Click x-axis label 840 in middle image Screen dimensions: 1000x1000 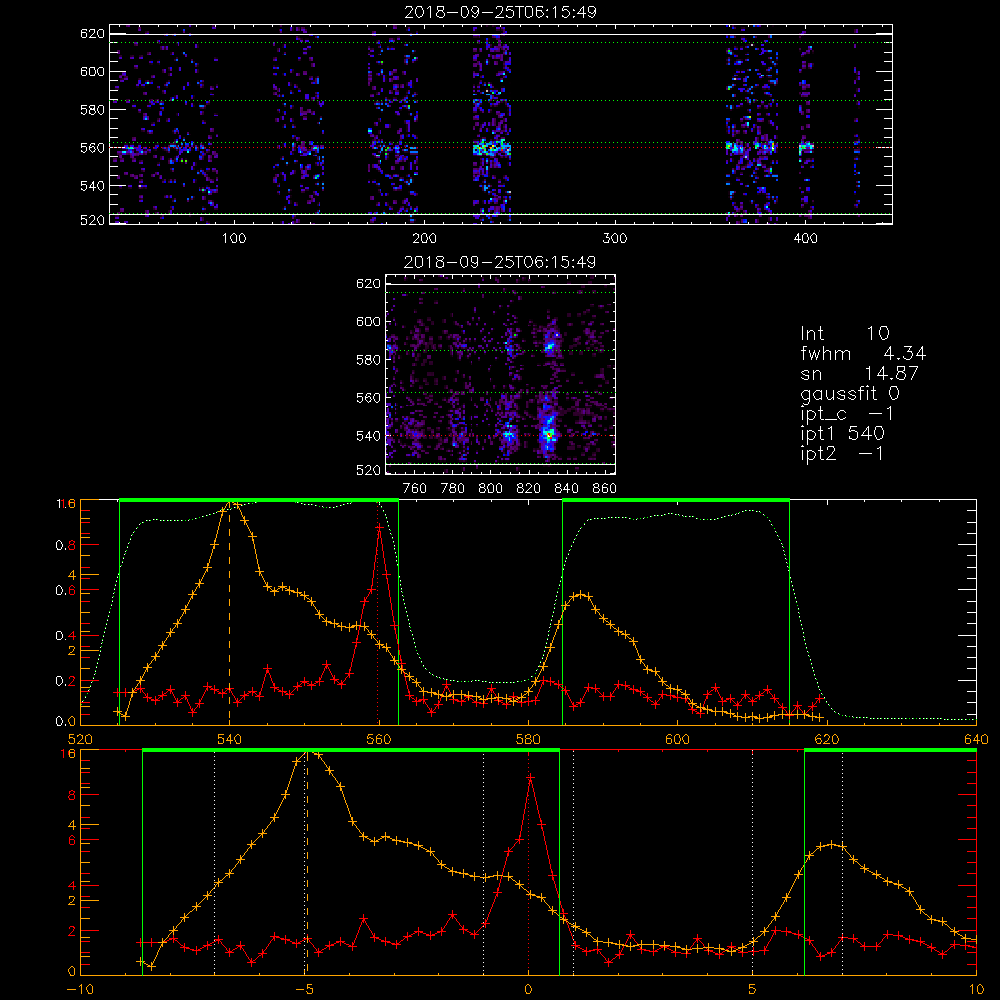(x=566, y=489)
